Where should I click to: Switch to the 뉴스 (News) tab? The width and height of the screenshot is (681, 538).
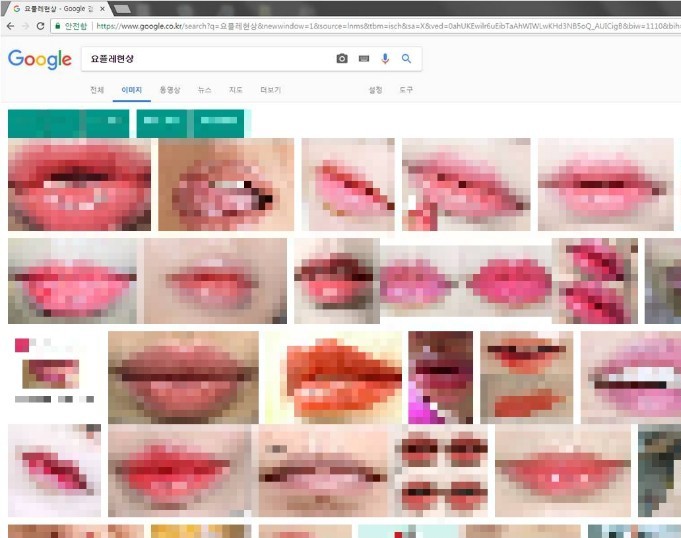click(x=205, y=90)
